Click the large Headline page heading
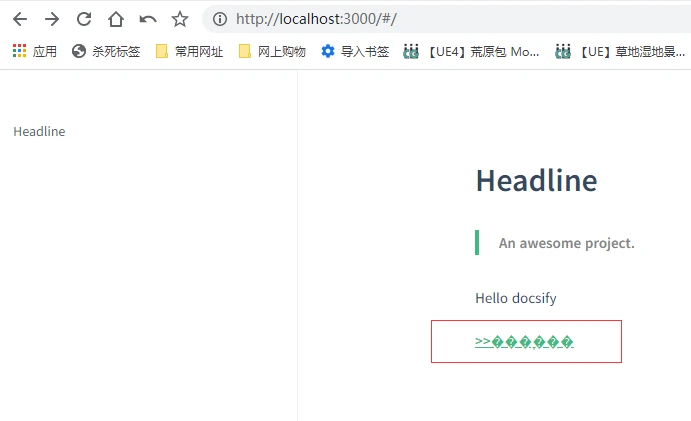 pos(536,181)
